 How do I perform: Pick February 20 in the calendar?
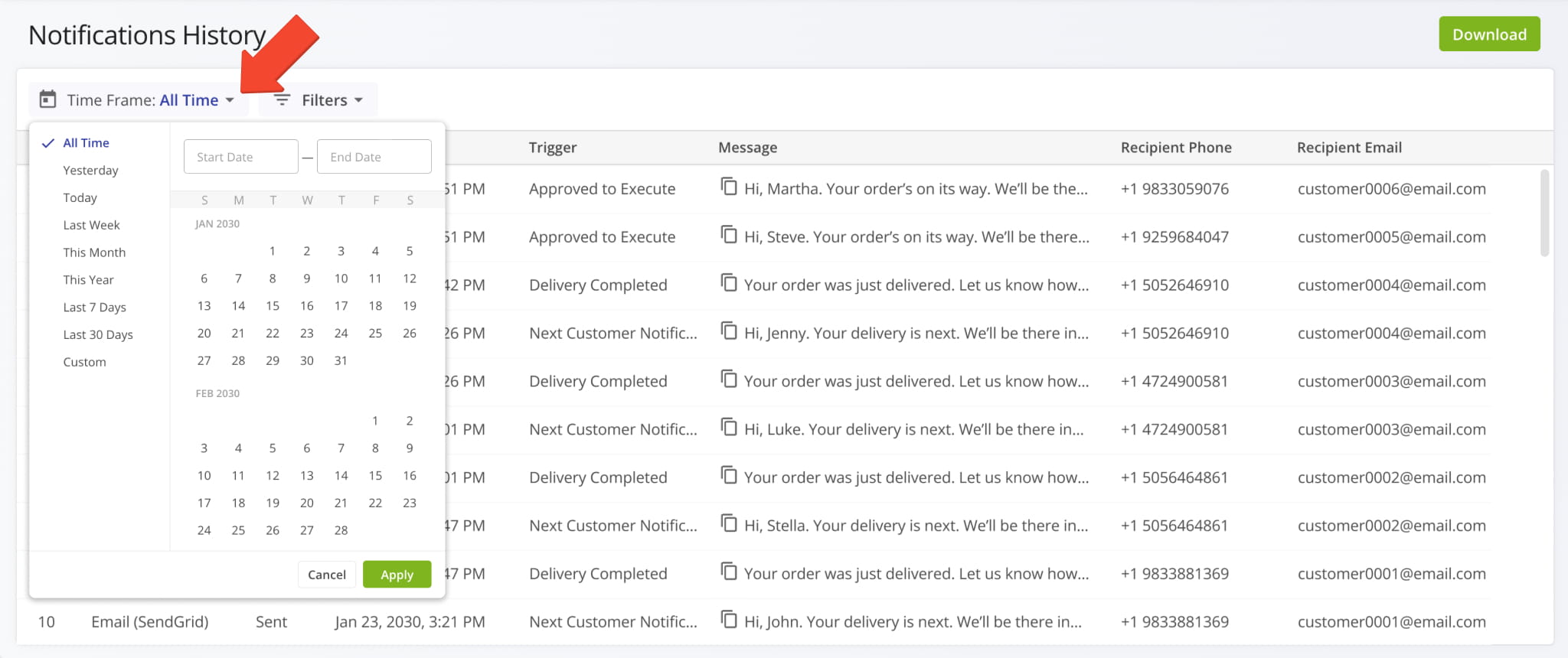click(x=307, y=503)
